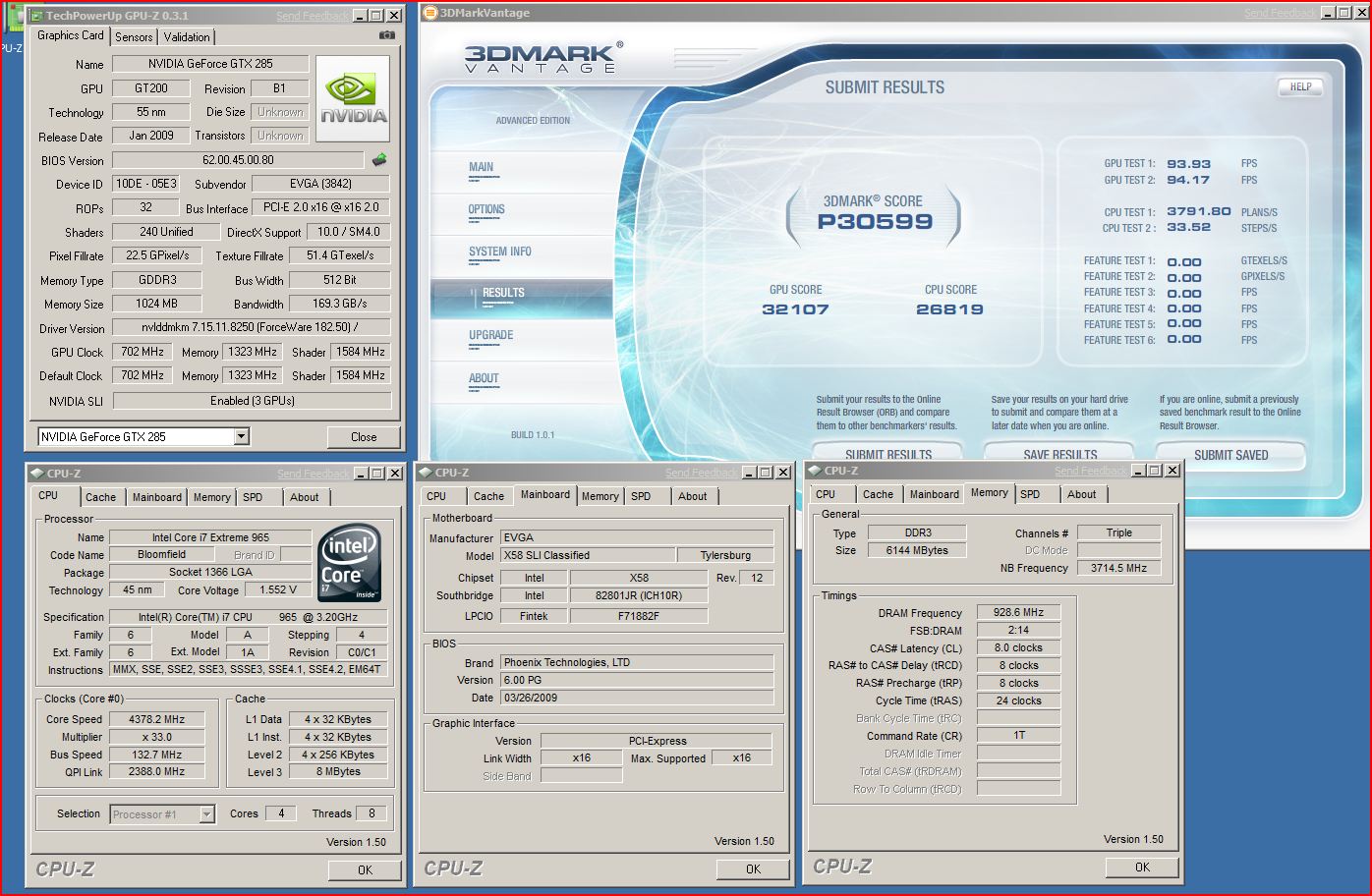Open OPTIONS in 3DMark Vantage sidebar
Viewport: 1372px width, 896px height.
[x=486, y=209]
